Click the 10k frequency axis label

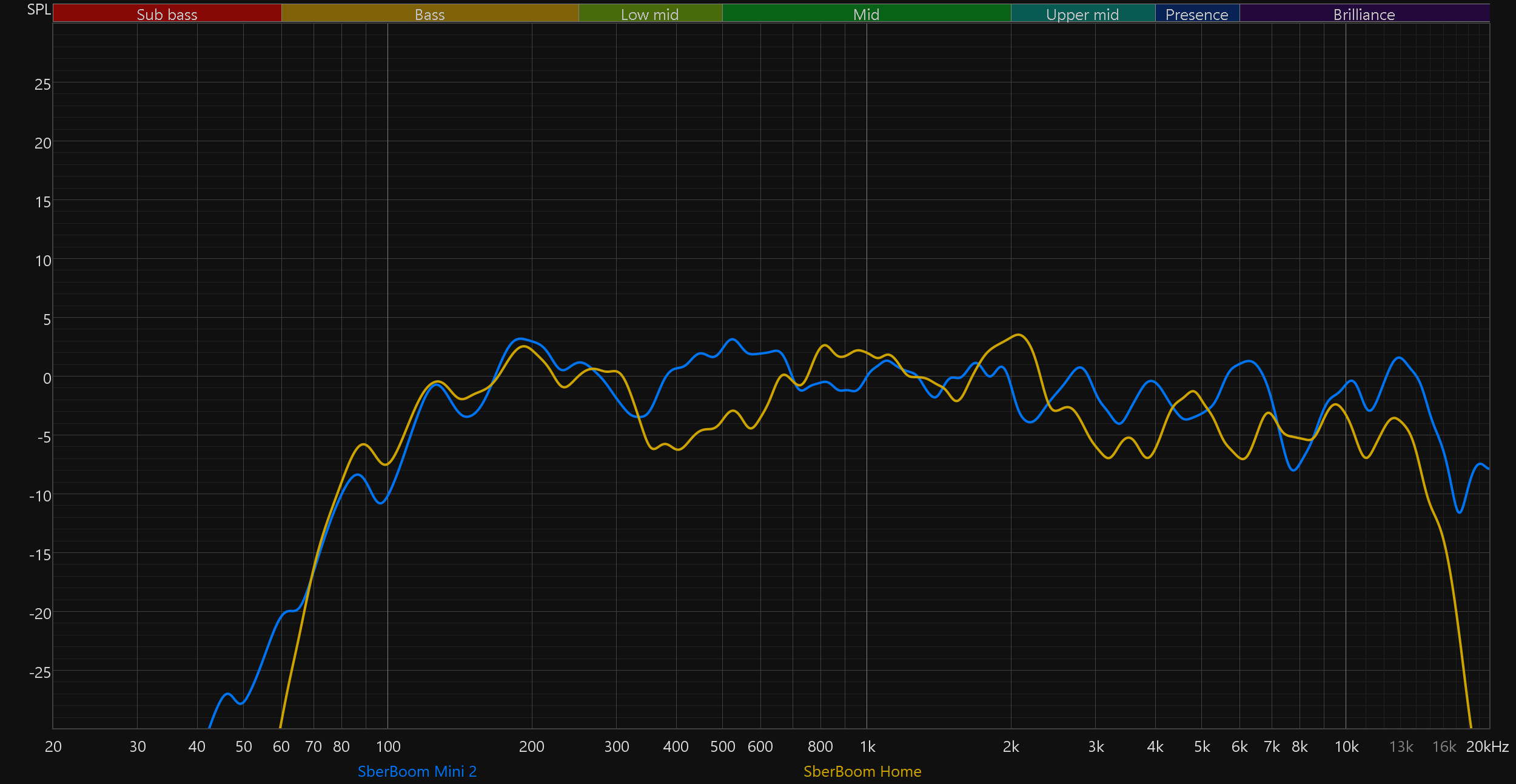coord(1346,746)
